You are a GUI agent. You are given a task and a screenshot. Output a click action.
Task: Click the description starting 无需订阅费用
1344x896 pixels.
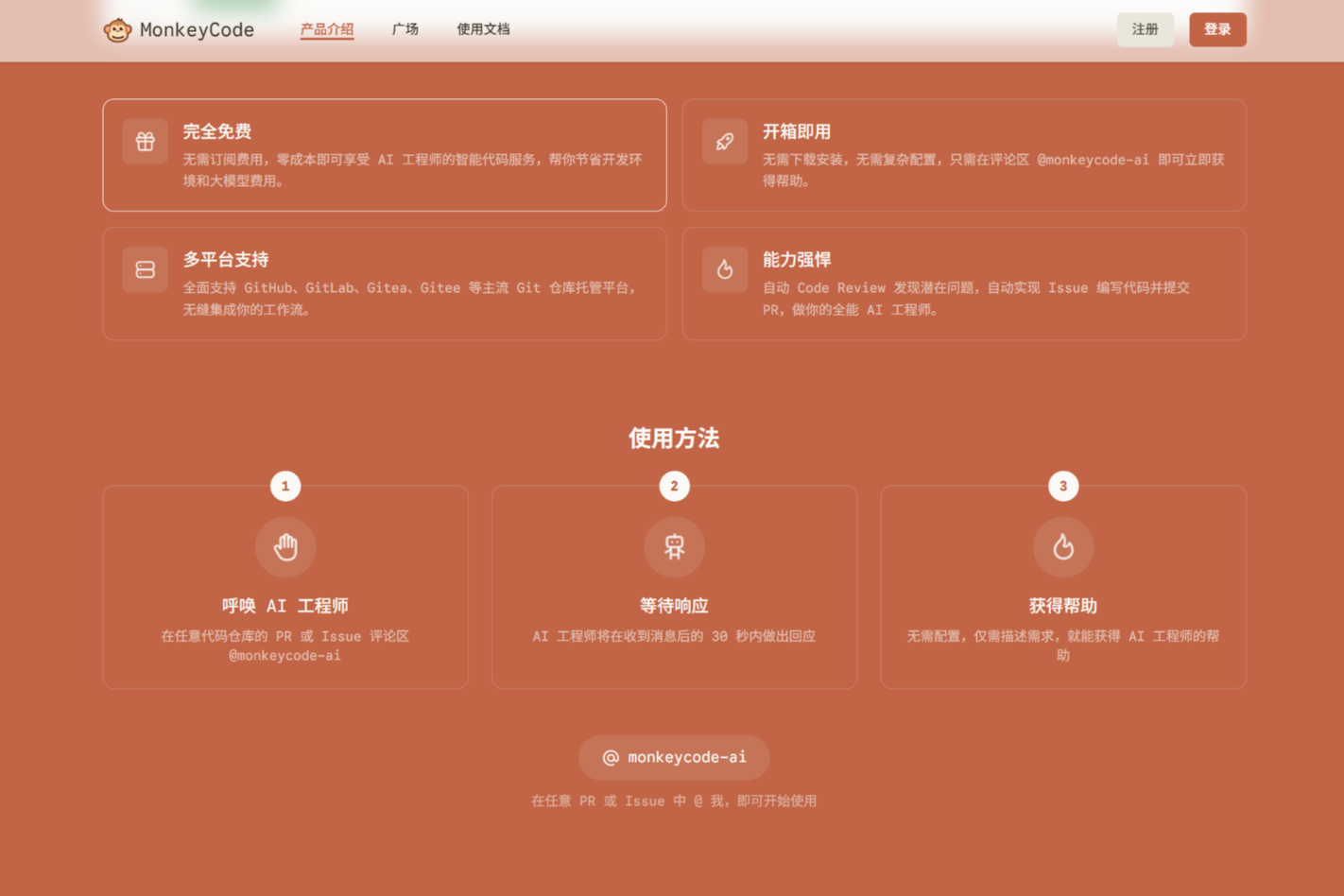[x=413, y=170]
